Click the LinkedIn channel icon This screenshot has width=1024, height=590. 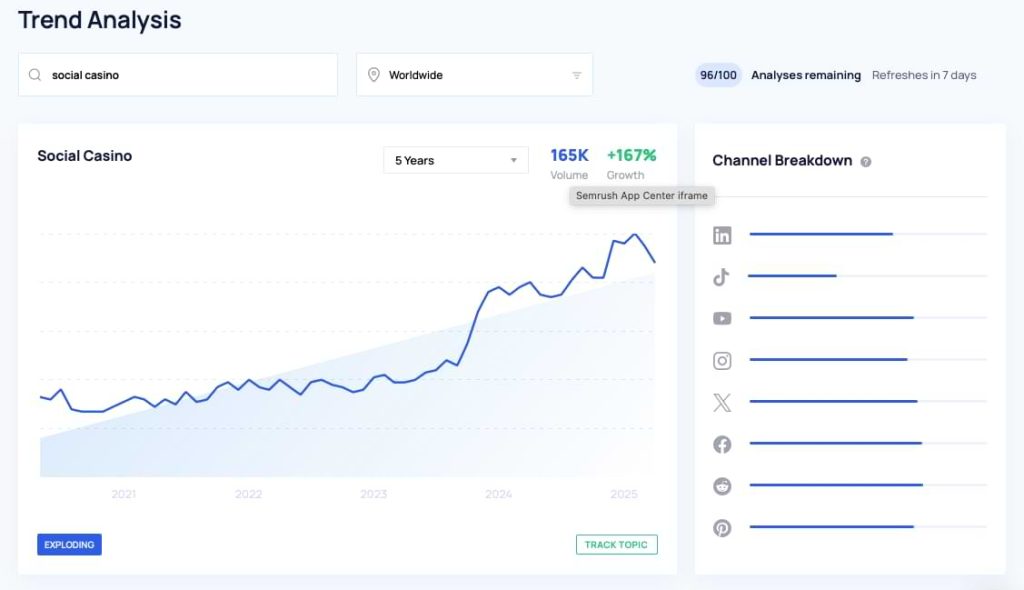pyautogui.click(x=722, y=236)
